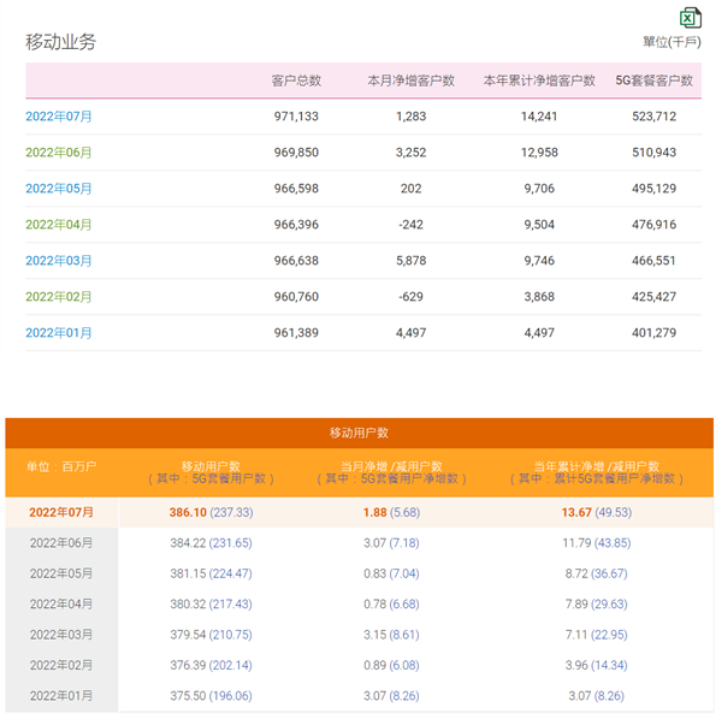Viewport: 719px width, 717px height.
Task: Select total customers value 966,598
Action: pos(296,189)
